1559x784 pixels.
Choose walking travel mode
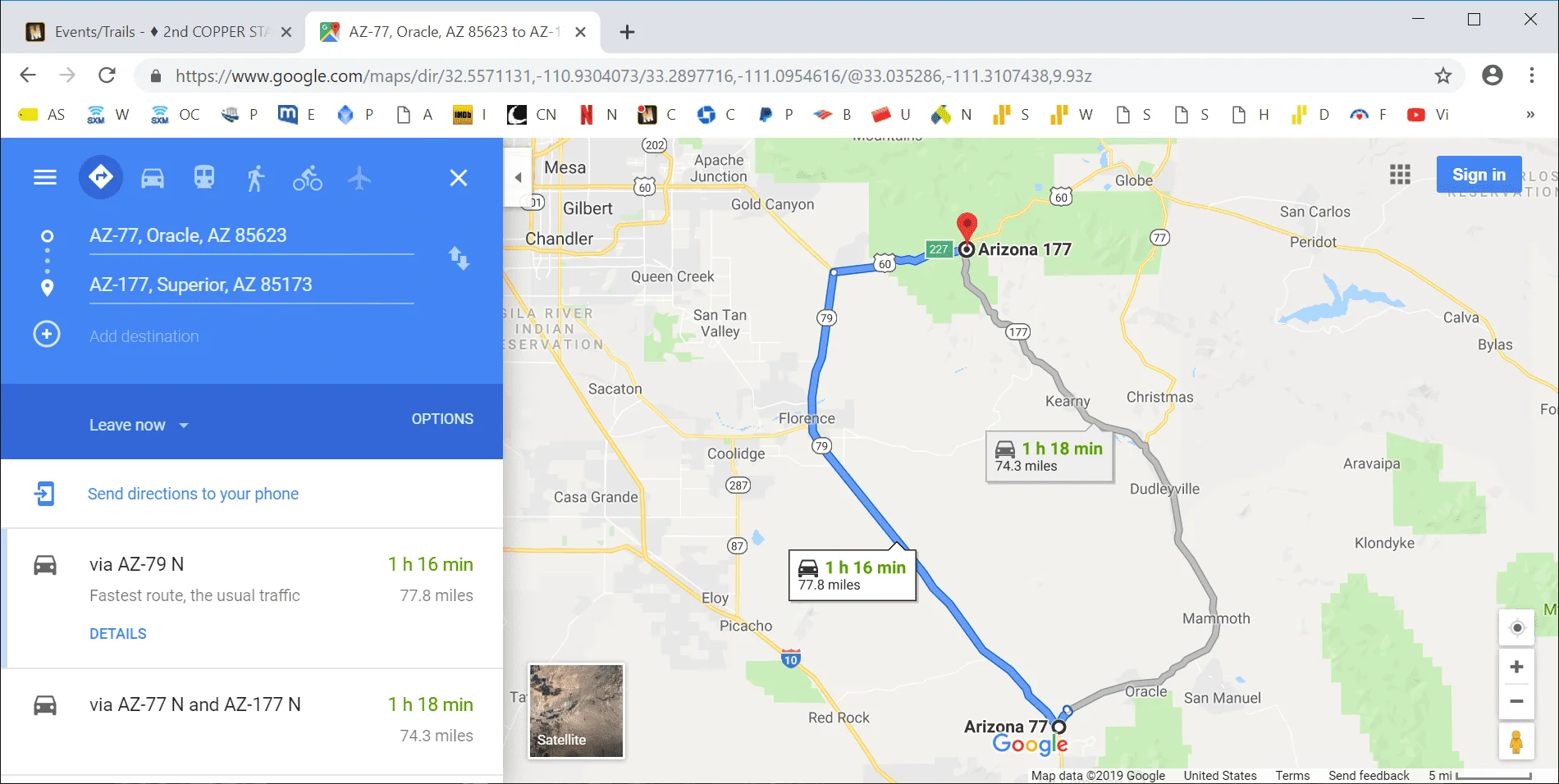(256, 177)
